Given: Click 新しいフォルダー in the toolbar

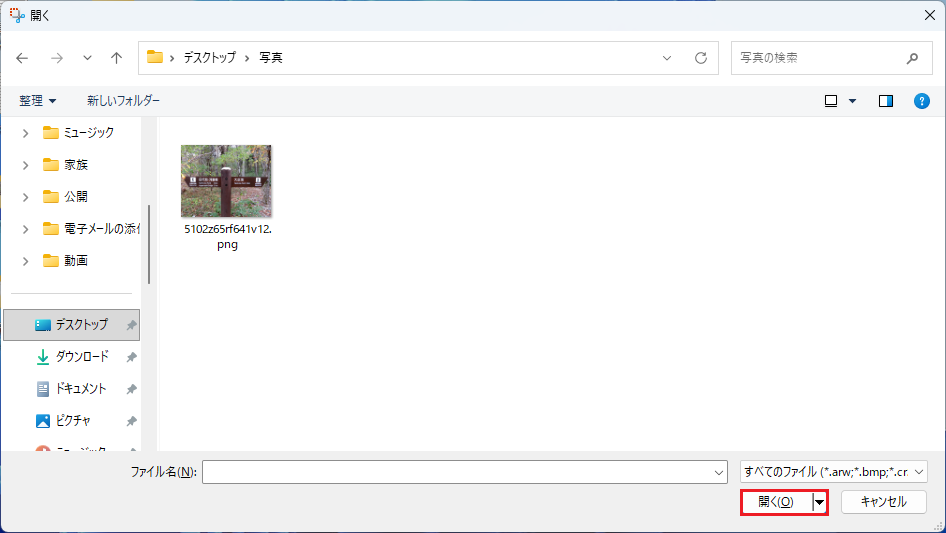Looking at the screenshot, I should tap(123, 101).
